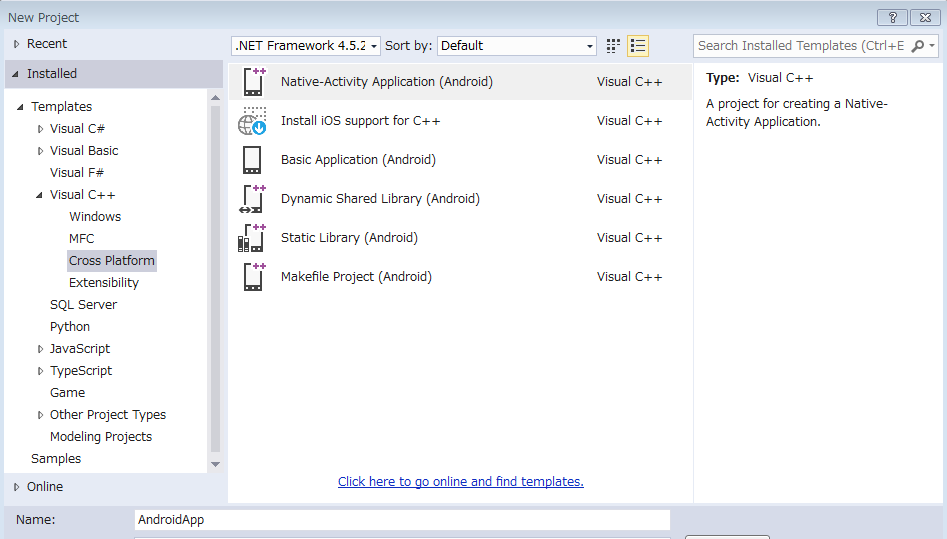Expand the Visual Basic node arrow
The image size is (947, 539).
pos(40,151)
